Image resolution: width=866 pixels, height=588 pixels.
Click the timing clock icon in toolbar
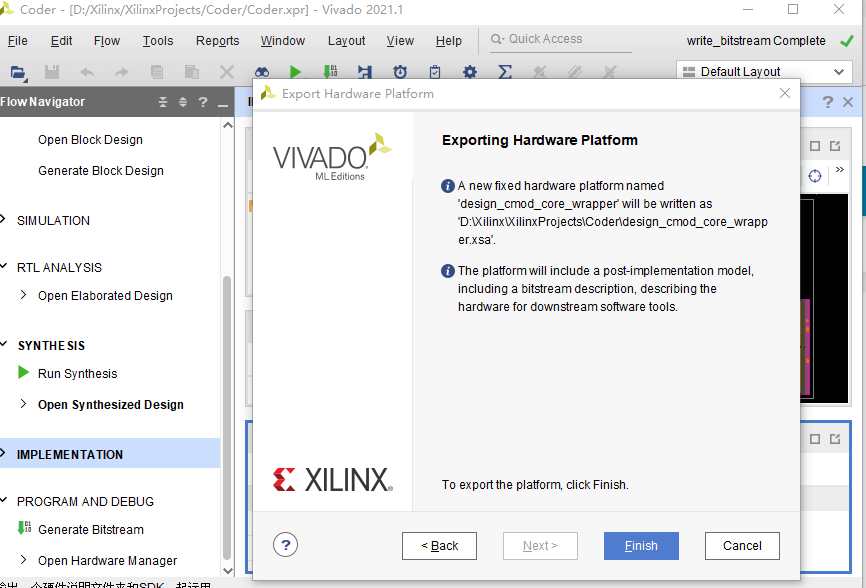400,72
